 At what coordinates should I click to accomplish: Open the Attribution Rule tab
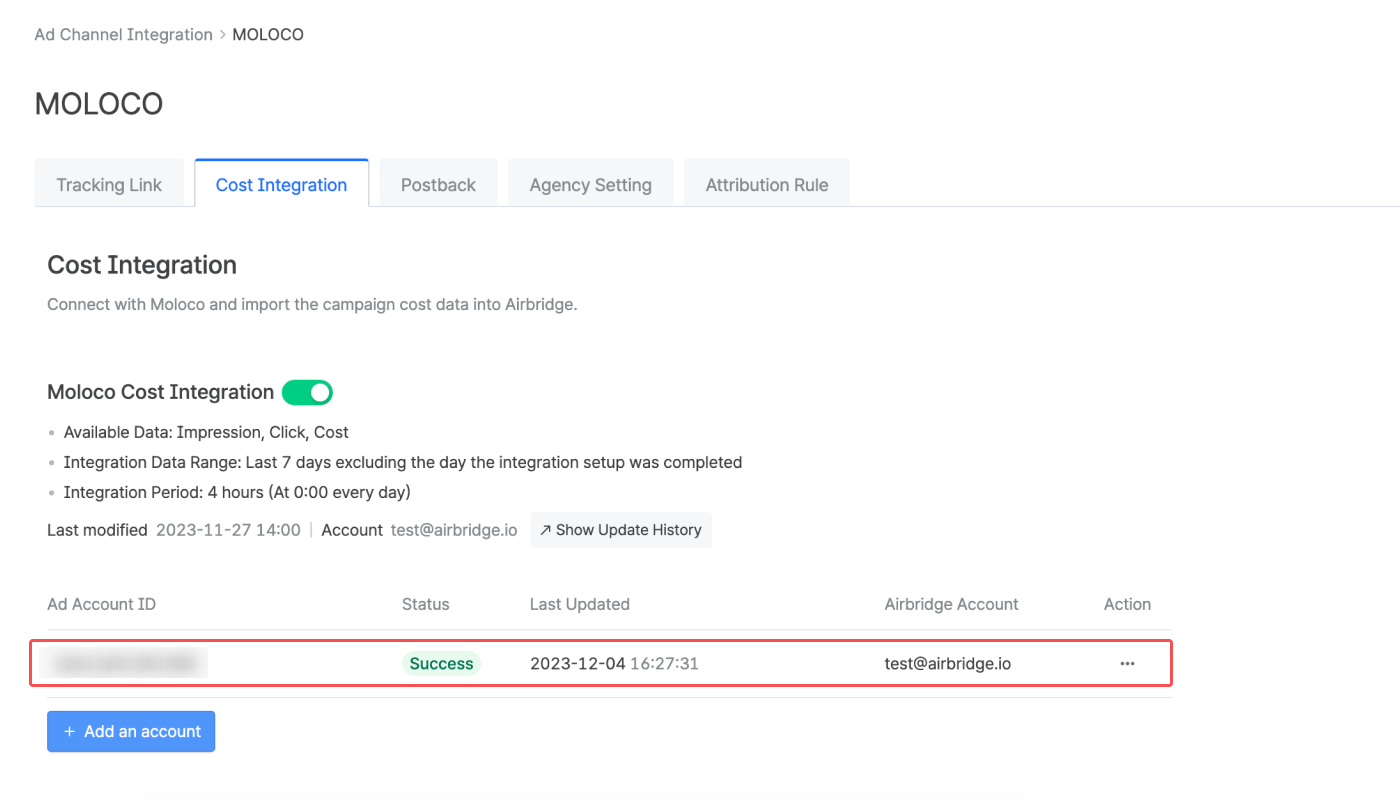pyautogui.click(x=767, y=185)
